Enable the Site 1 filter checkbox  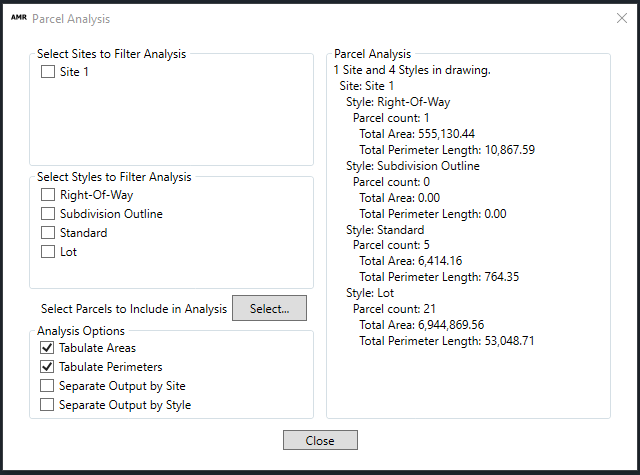[48, 72]
